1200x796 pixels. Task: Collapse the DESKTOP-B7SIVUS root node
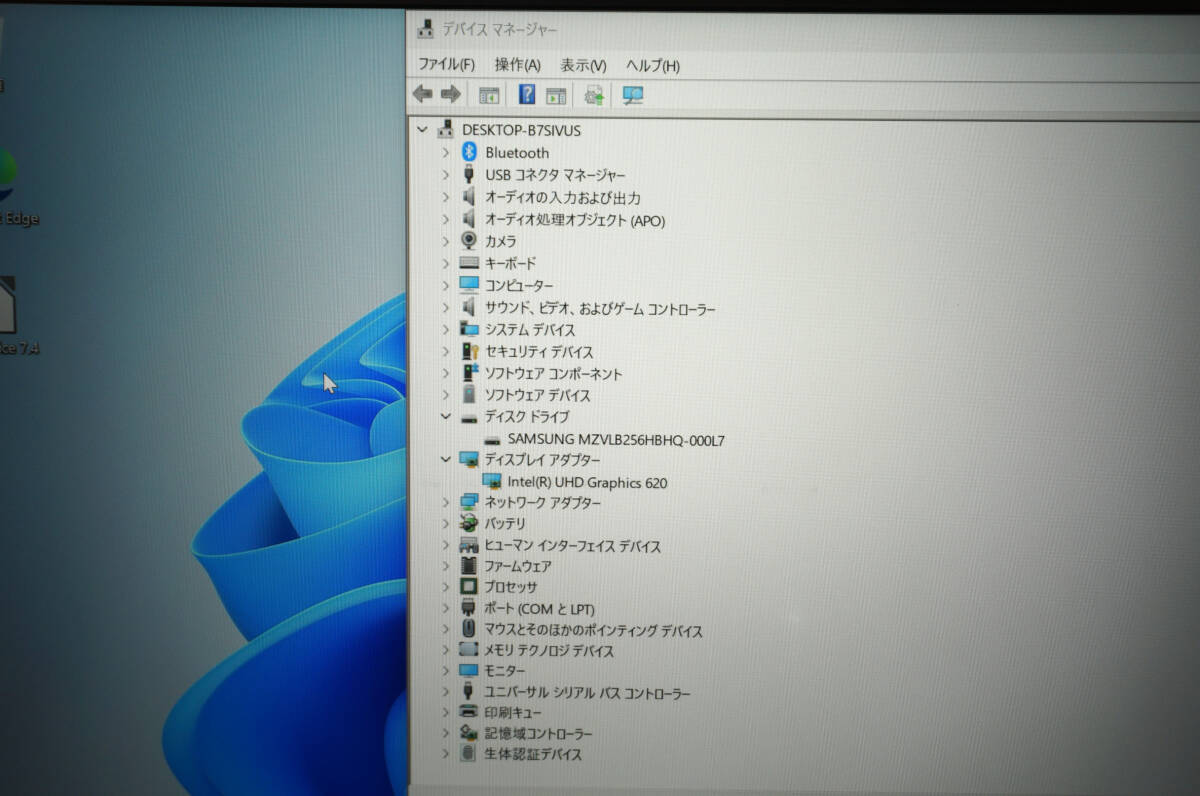[422, 129]
